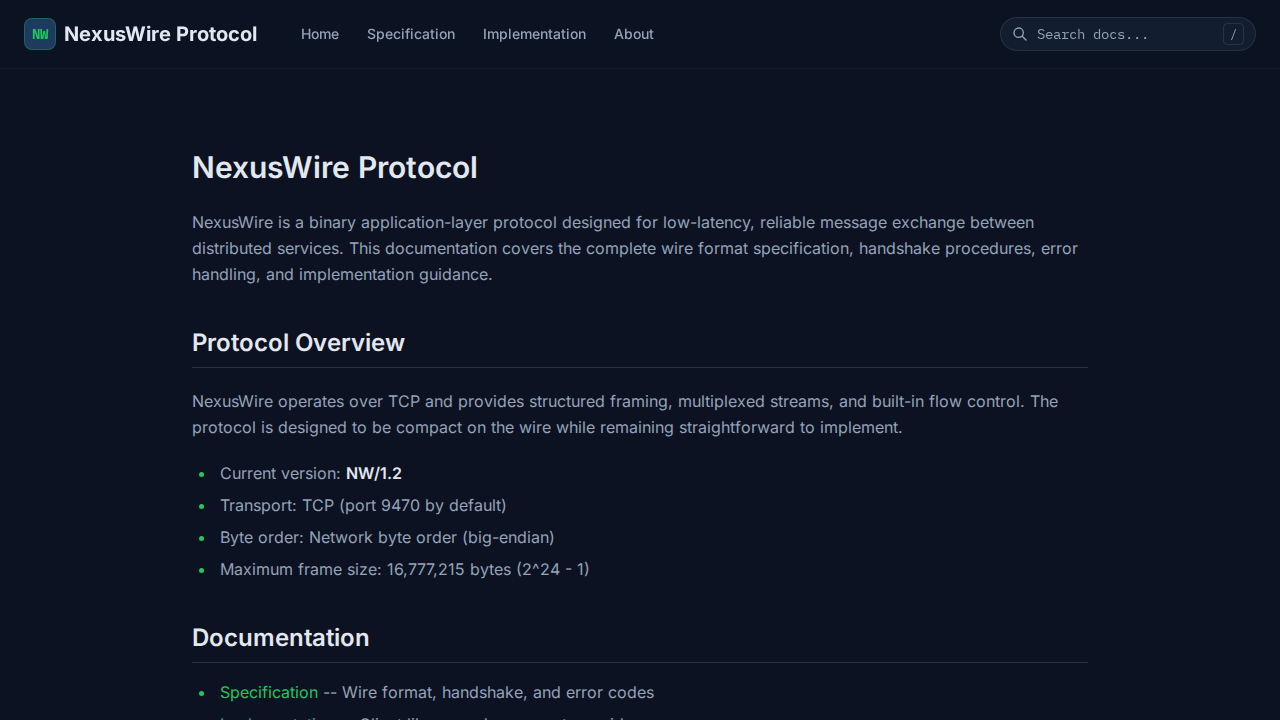1280x720 pixels.
Task: Click the green bullet beside the Specification link
Action: 201,694
